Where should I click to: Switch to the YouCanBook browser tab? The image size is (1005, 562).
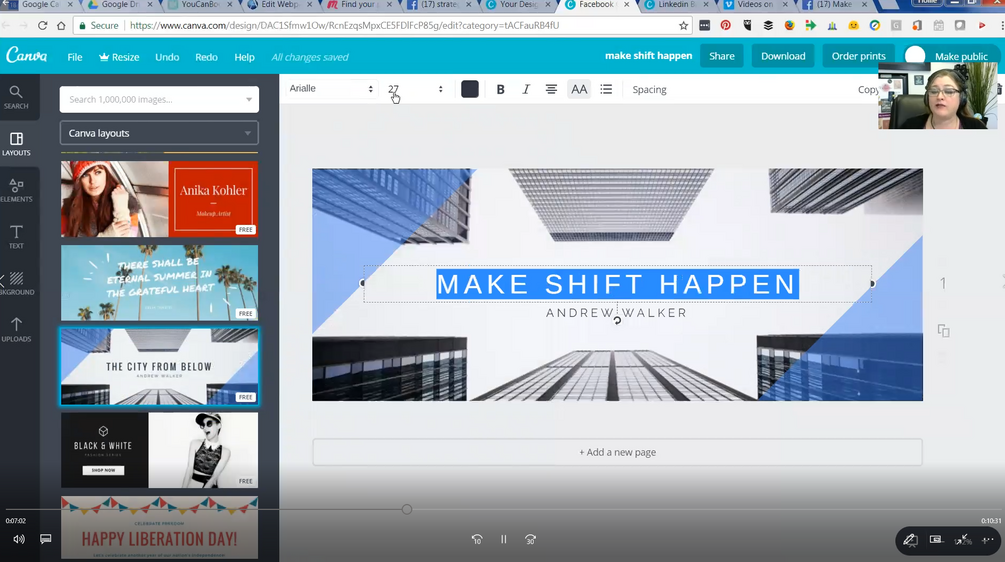(201, 4)
